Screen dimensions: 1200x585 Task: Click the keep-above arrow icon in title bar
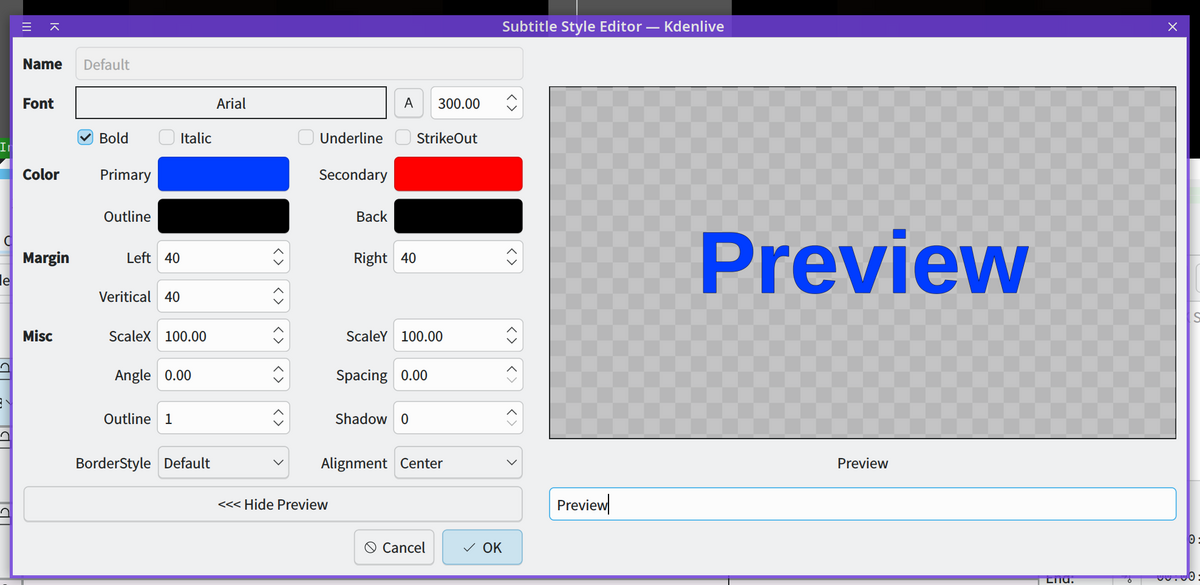pyautogui.click(x=54, y=26)
